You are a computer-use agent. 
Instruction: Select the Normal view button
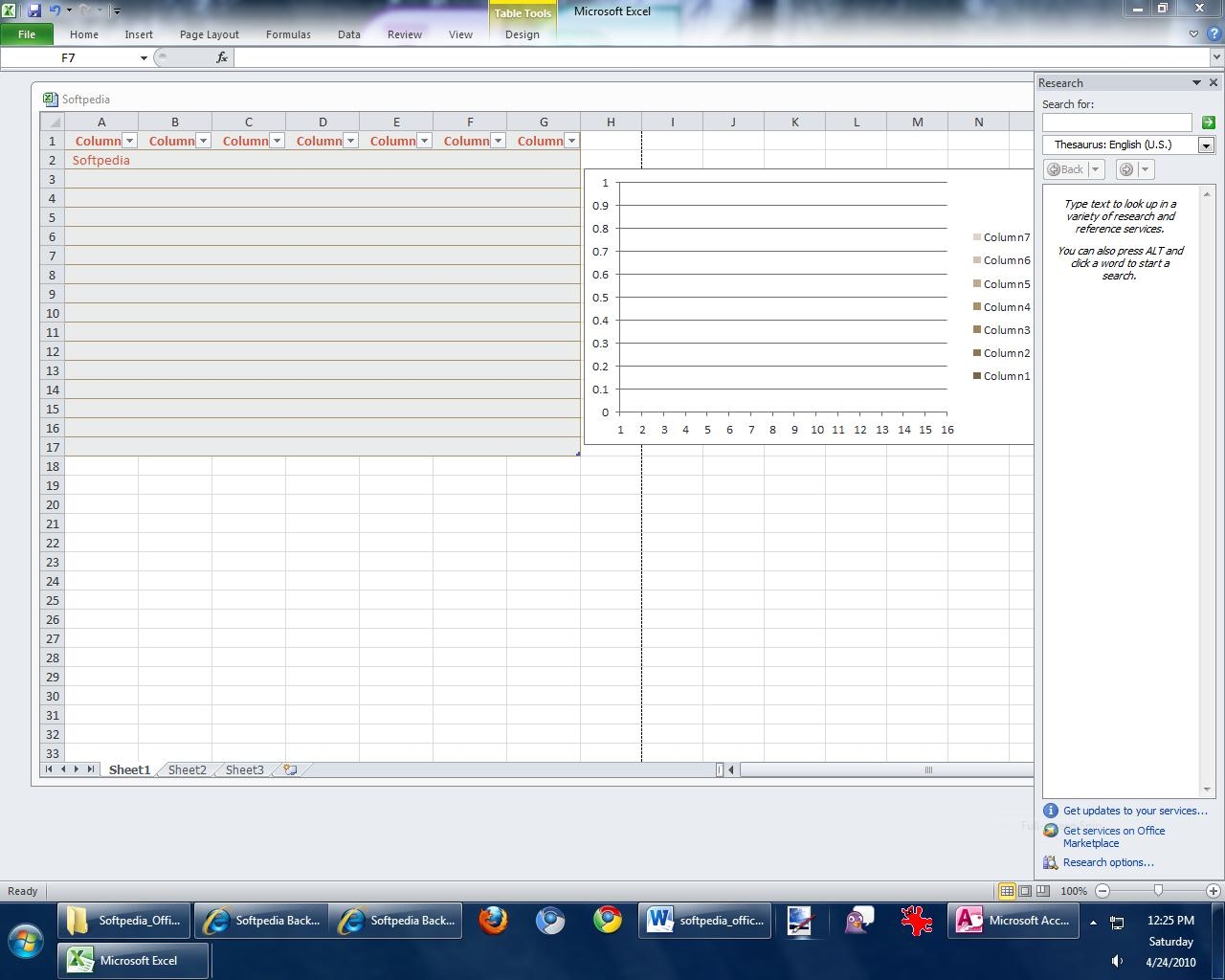(x=1007, y=891)
